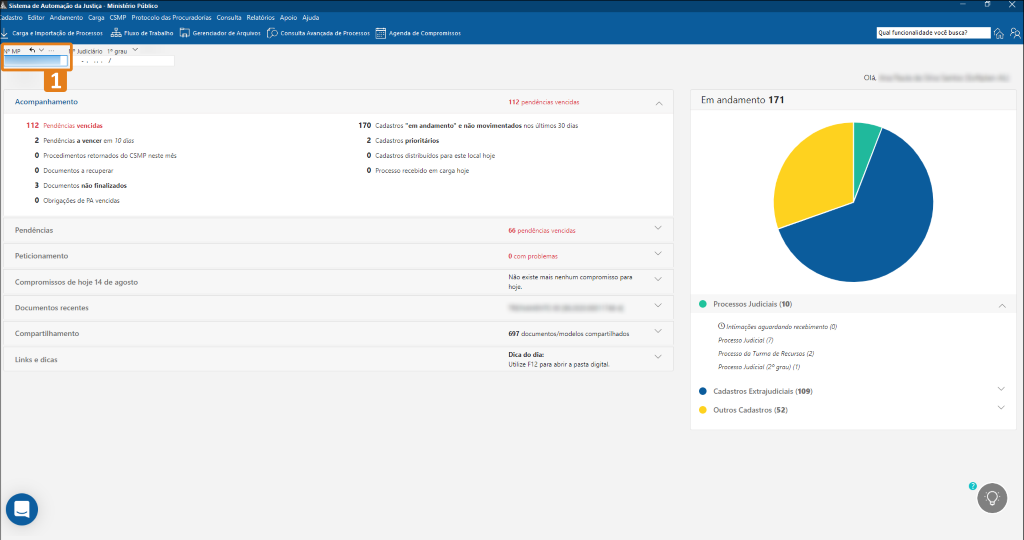Collapse the Acompanhamento section
The height and width of the screenshot is (540, 1024).
point(658,102)
